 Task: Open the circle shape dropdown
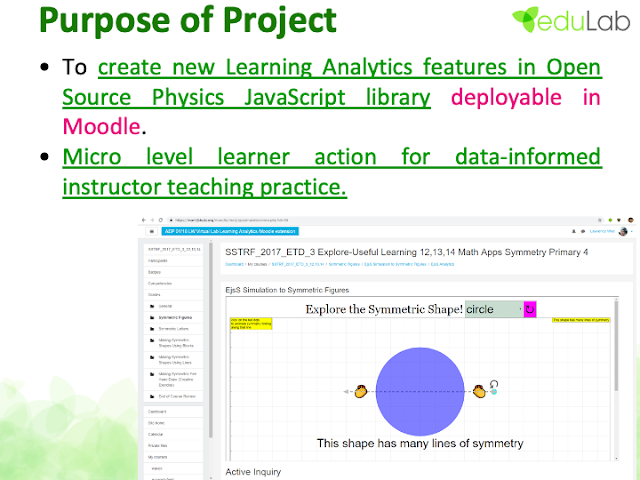pyautogui.click(x=494, y=309)
